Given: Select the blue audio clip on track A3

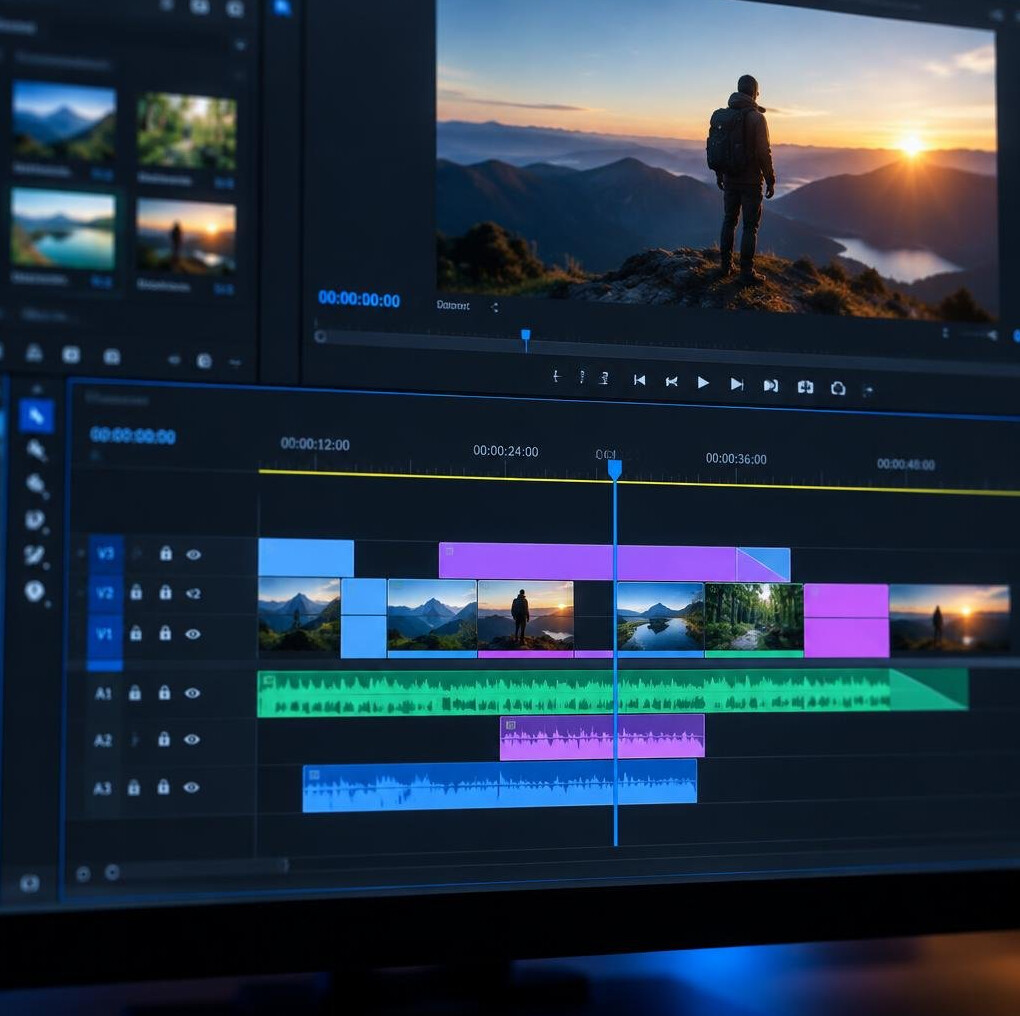Looking at the screenshot, I should (500, 785).
